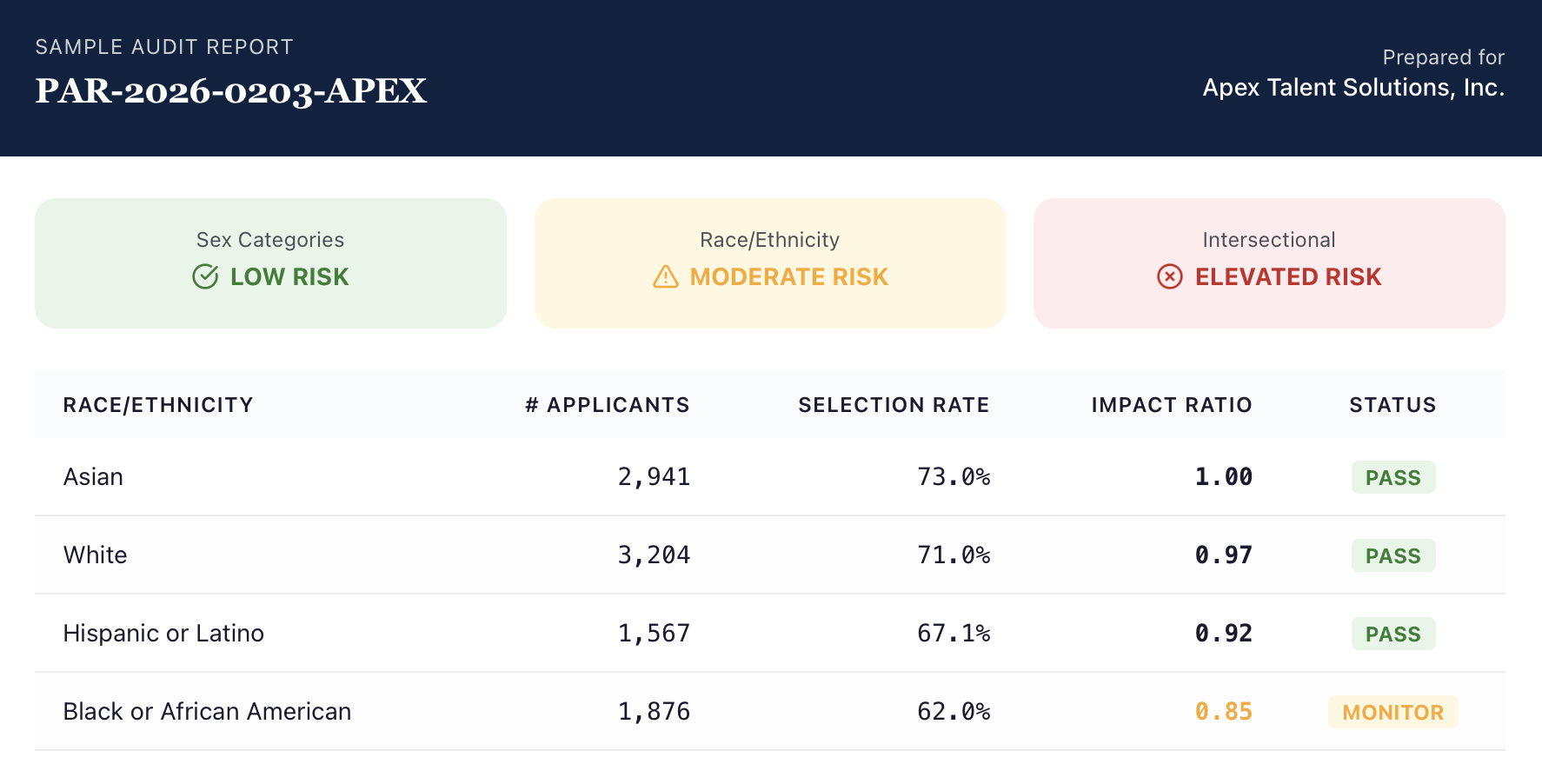Click the Moderate Risk warning triangle icon
Screen dimensions: 1542x784
pos(665,276)
